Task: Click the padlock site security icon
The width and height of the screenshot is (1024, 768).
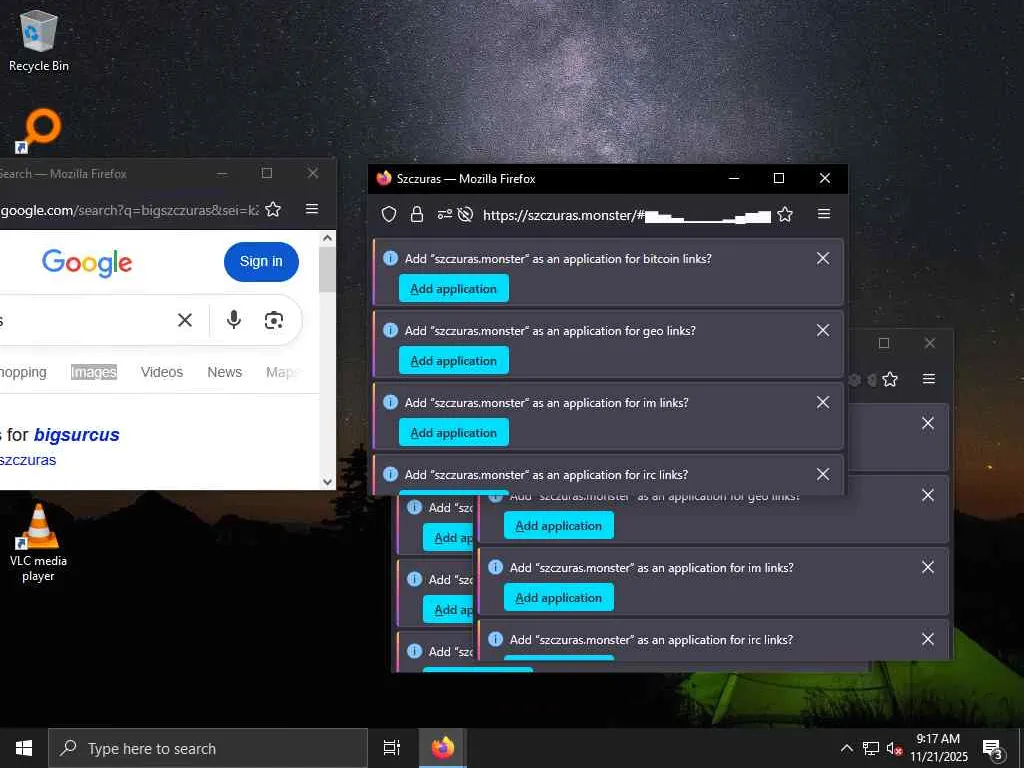Action: pos(417,214)
